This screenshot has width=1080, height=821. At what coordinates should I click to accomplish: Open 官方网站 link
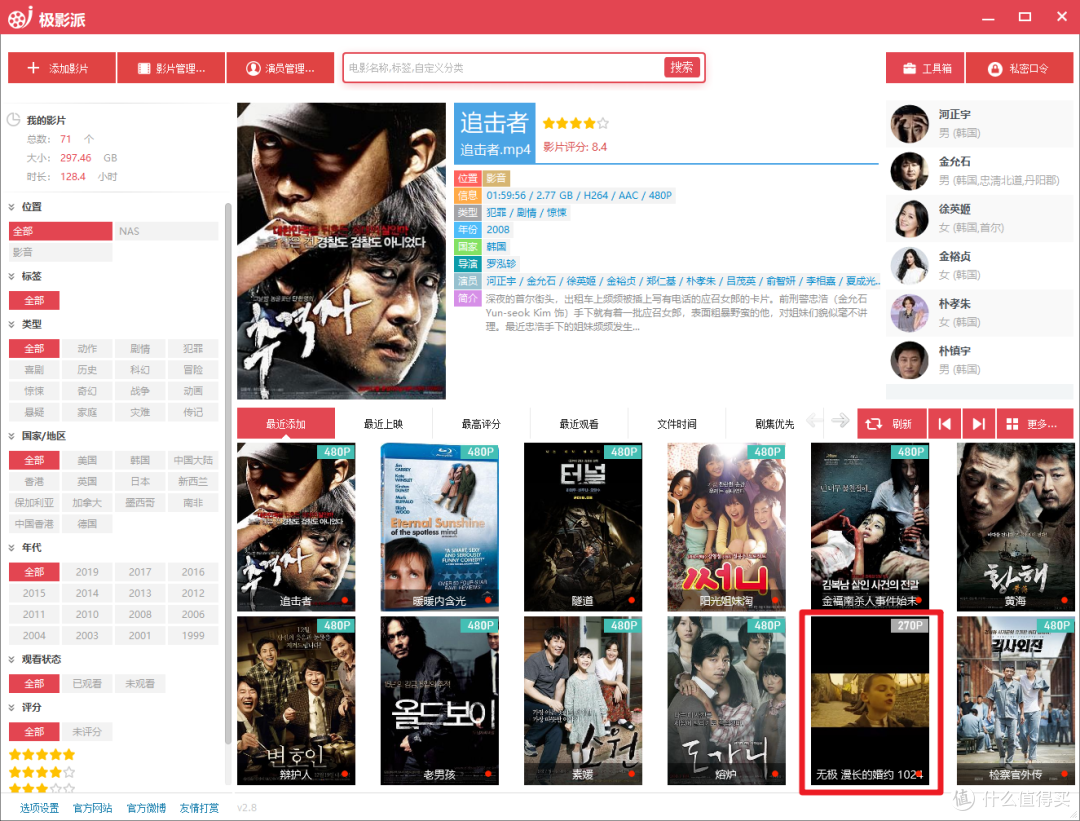point(92,808)
